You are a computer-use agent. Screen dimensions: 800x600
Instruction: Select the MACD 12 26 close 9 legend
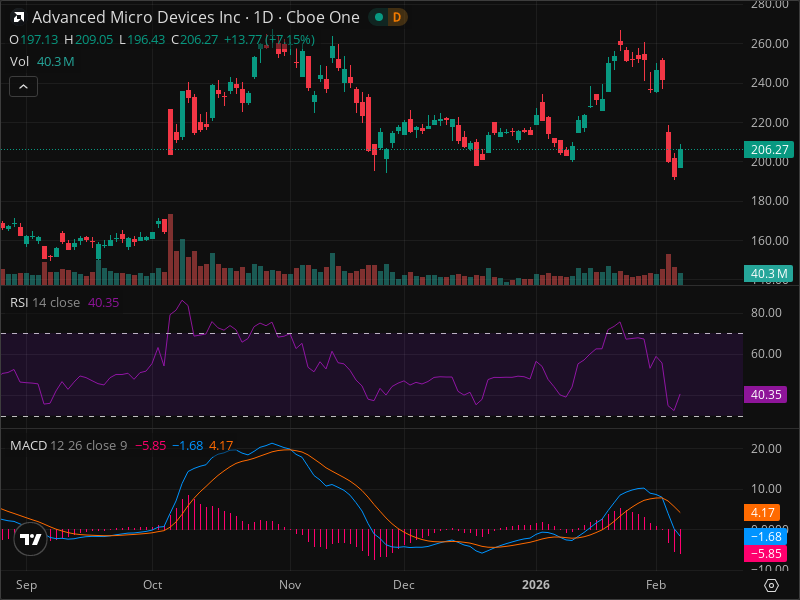68,445
